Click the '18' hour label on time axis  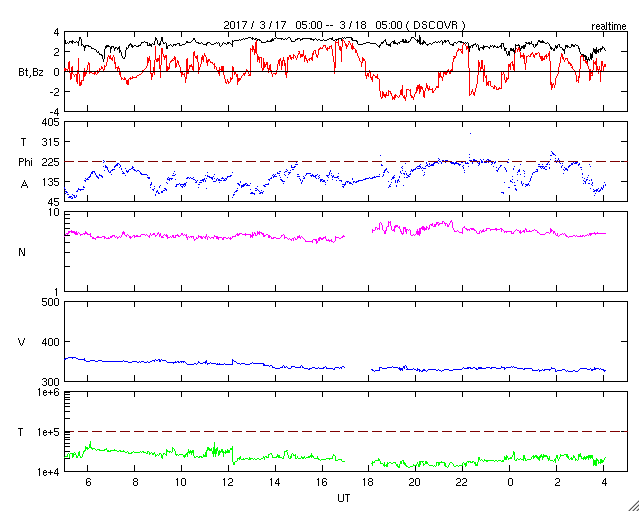pos(369,483)
